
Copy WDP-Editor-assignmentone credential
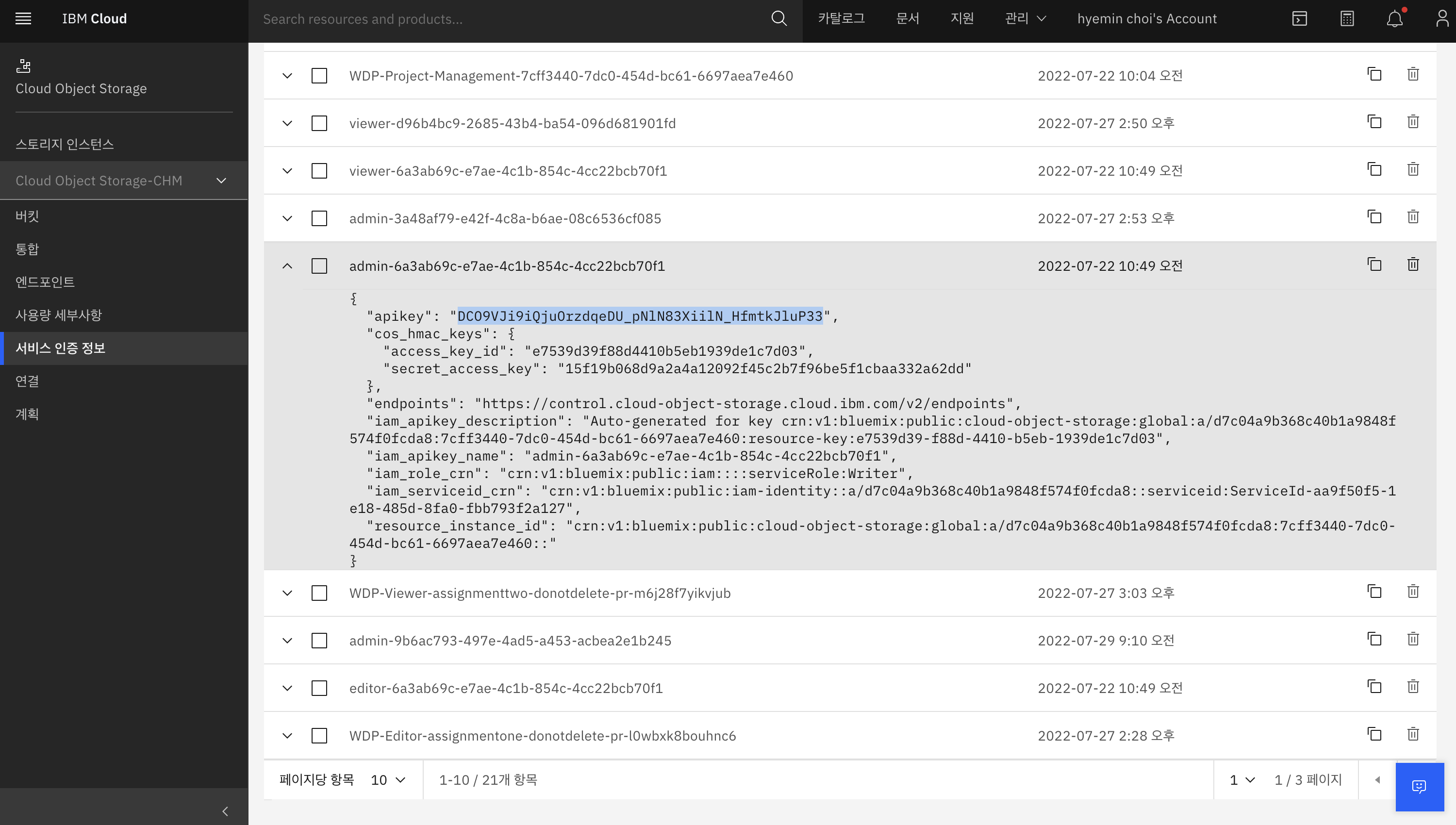click(x=1374, y=734)
